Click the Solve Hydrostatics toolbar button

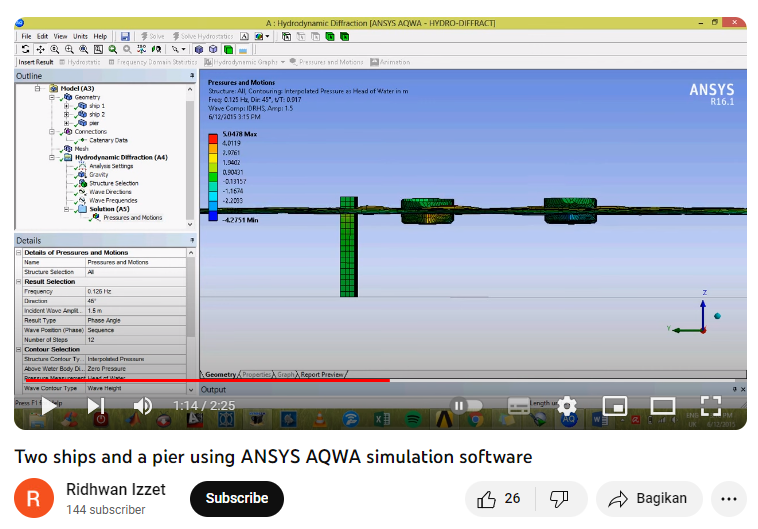(203, 36)
